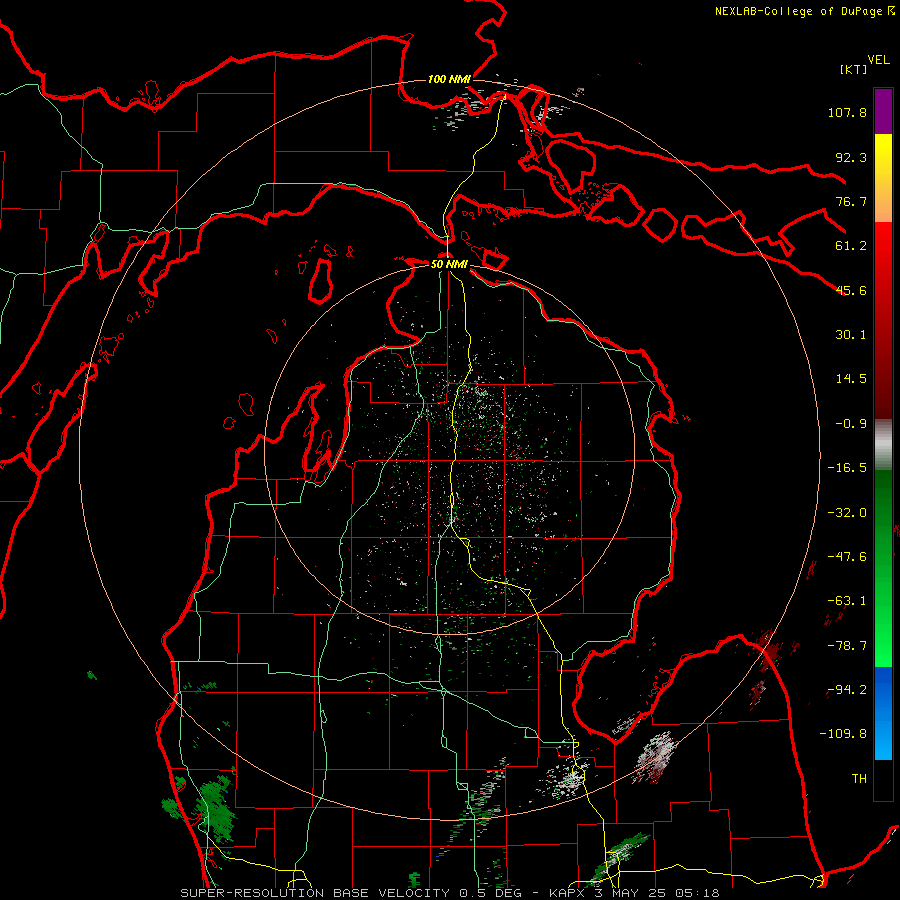Screen dimensions: 900x900
Task: Click the purple segment of the color bar
Action: click(883, 111)
